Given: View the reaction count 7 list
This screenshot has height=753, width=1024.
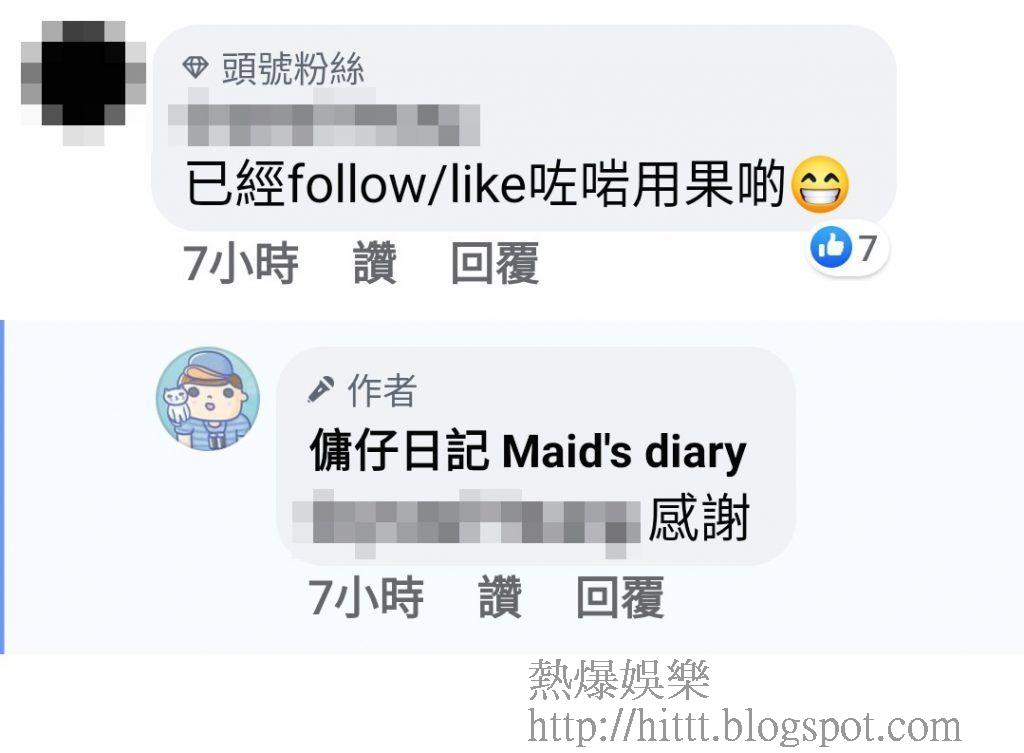Looking at the screenshot, I should pos(867,248).
